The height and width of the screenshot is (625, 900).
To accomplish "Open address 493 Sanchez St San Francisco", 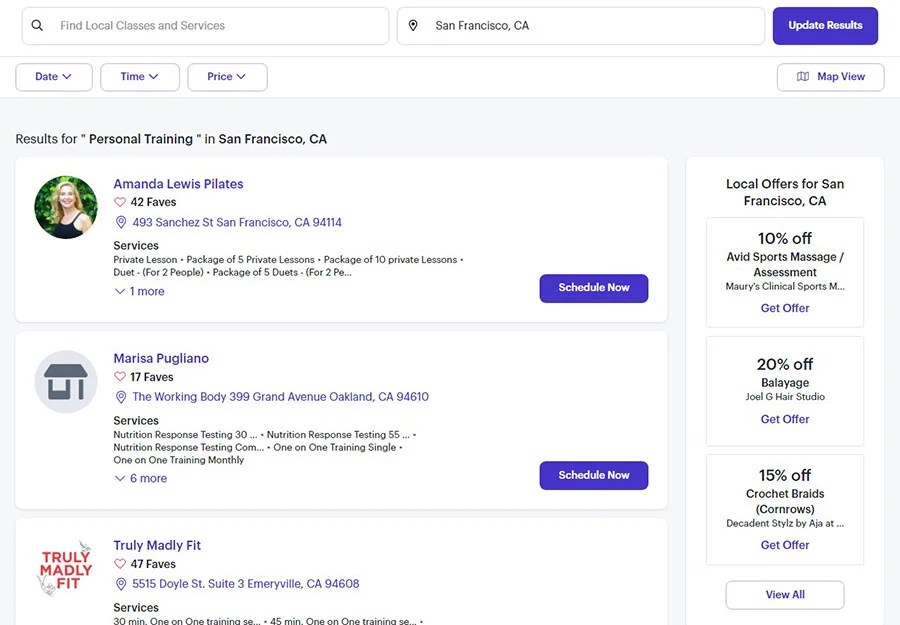I will pyautogui.click(x=236, y=222).
